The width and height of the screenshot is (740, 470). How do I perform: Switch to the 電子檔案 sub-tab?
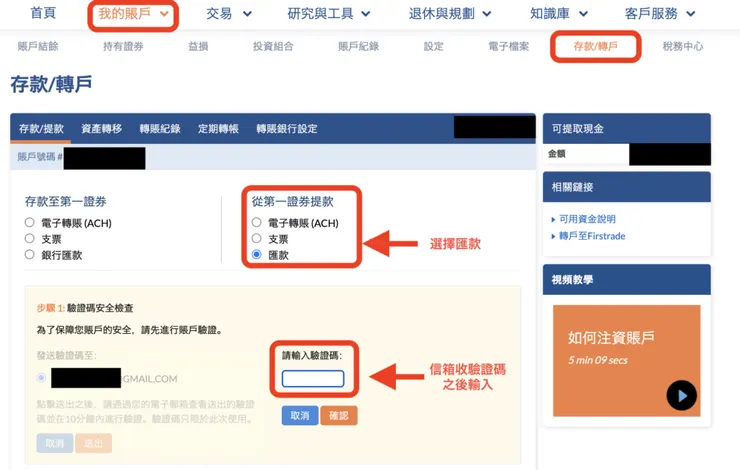coord(509,46)
